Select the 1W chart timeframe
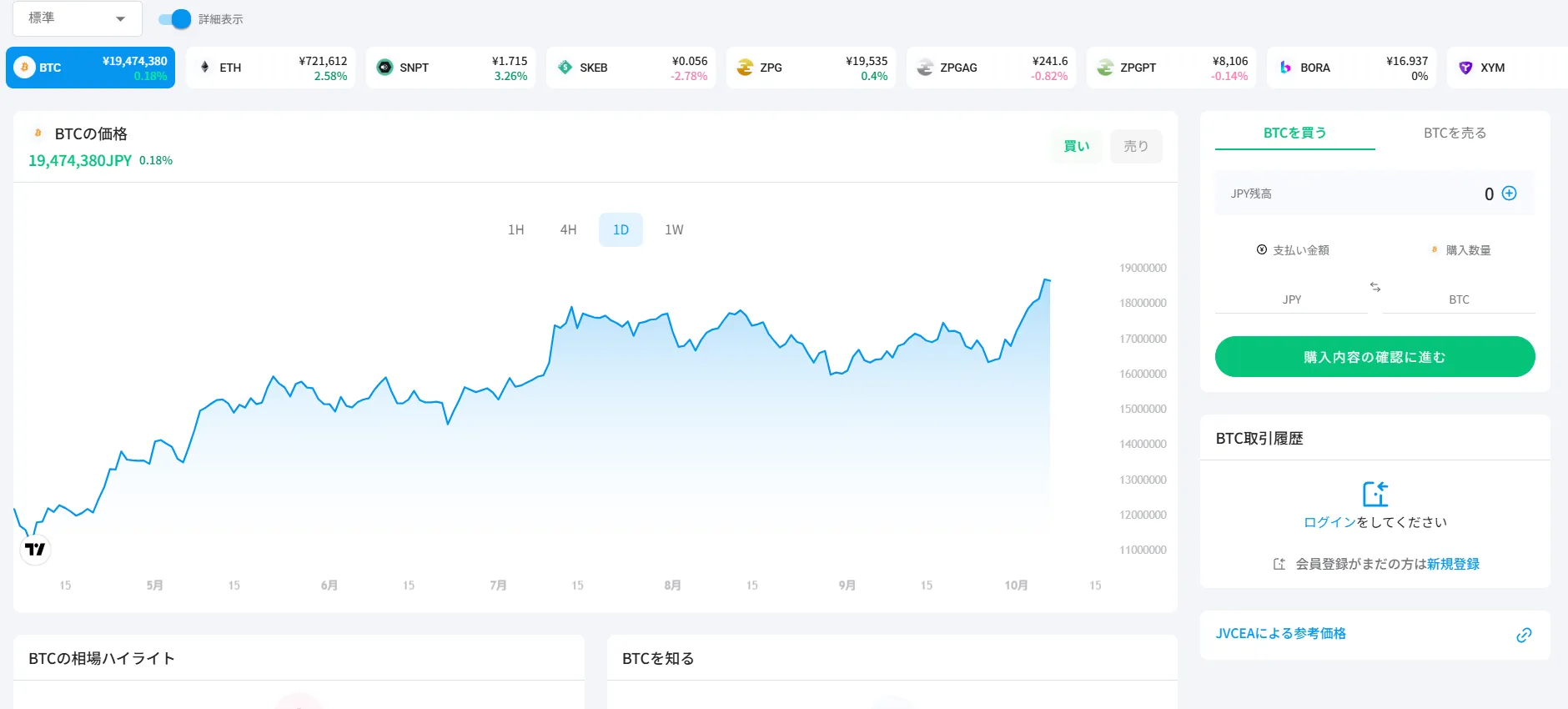 pos(674,230)
